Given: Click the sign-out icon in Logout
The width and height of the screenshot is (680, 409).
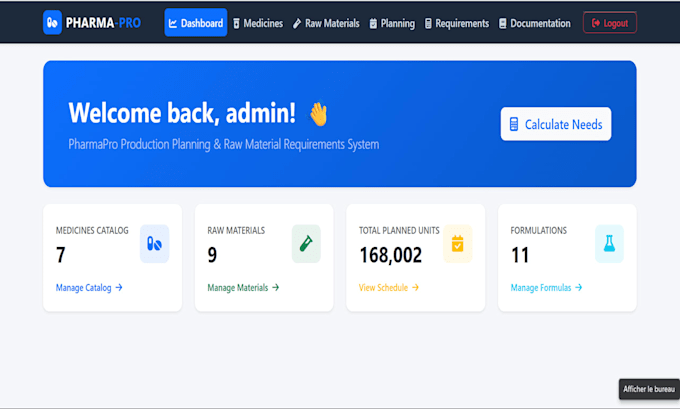Looking at the screenshot, I should tap(596, 23).
